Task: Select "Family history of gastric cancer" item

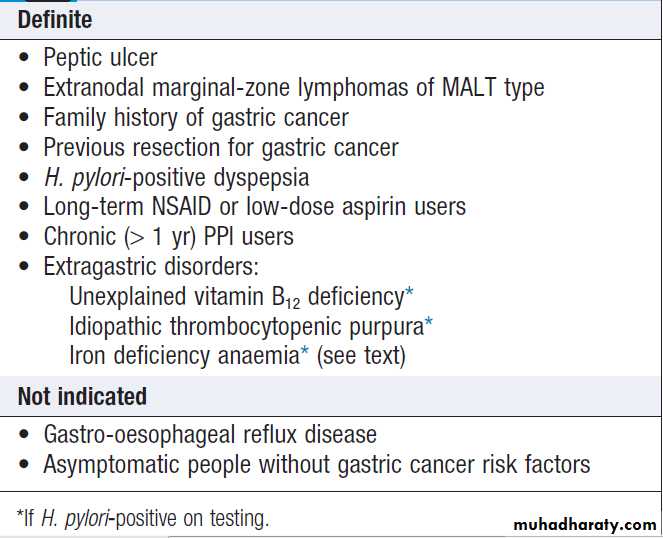Action: (196, 118)
